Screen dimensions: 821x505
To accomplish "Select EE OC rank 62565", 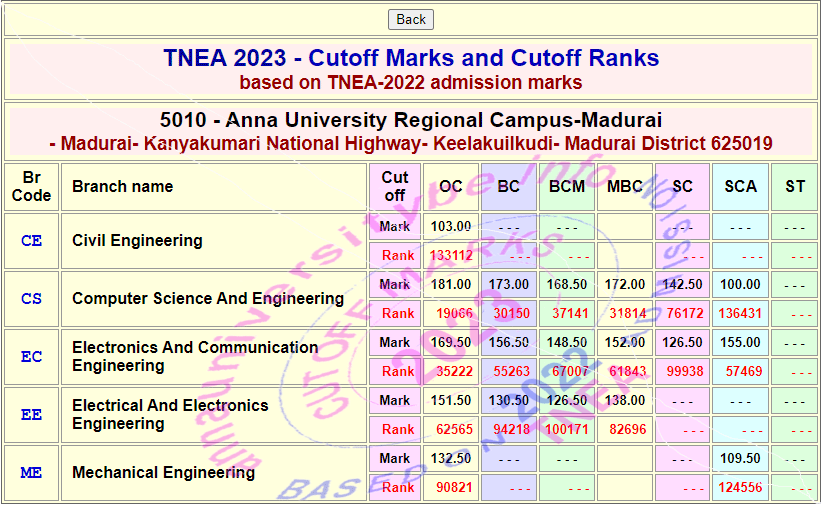I will tap(454, 430).
